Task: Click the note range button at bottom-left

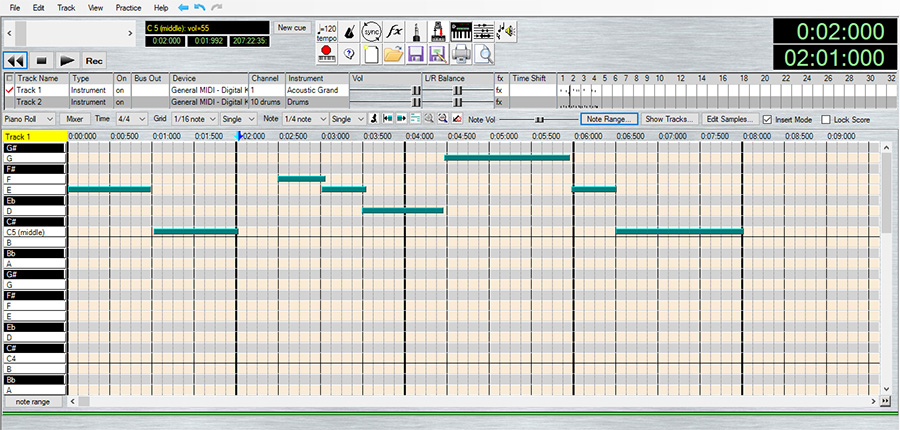Action: (33, 402)
